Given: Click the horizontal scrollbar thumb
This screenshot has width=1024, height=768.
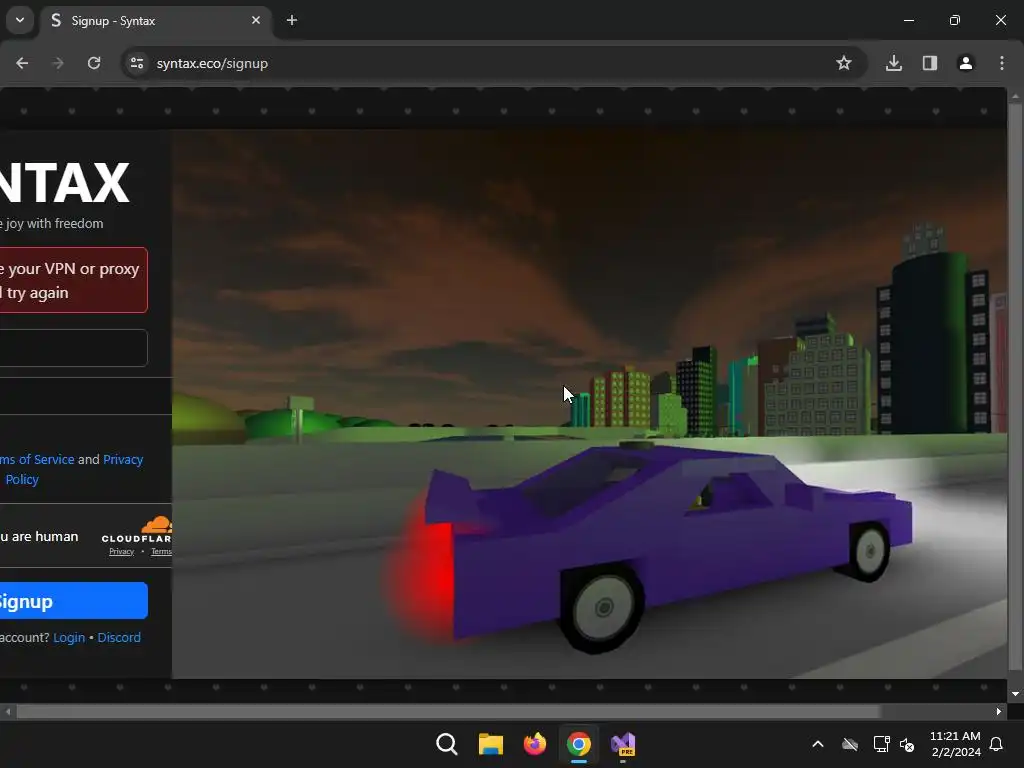Looking at the screenshot, I should pyautogui.click(x=448, y=711).
